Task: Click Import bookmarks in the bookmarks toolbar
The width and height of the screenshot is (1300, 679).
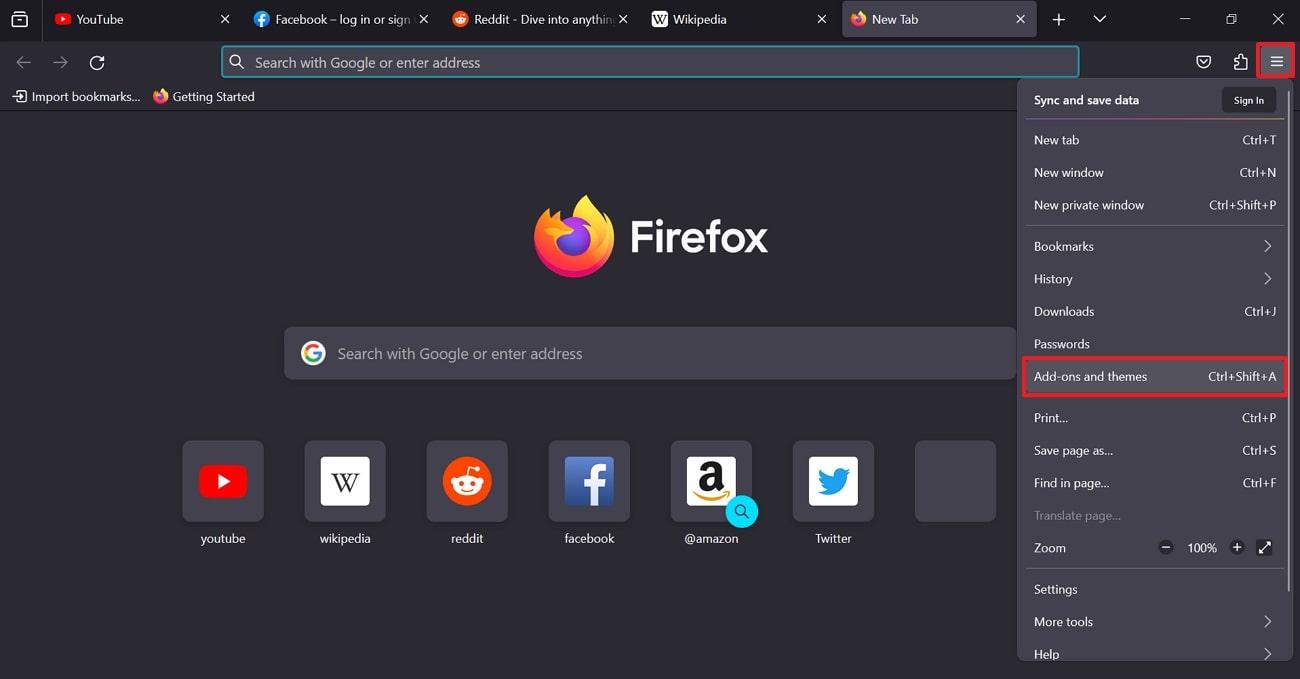Action: 77,96
